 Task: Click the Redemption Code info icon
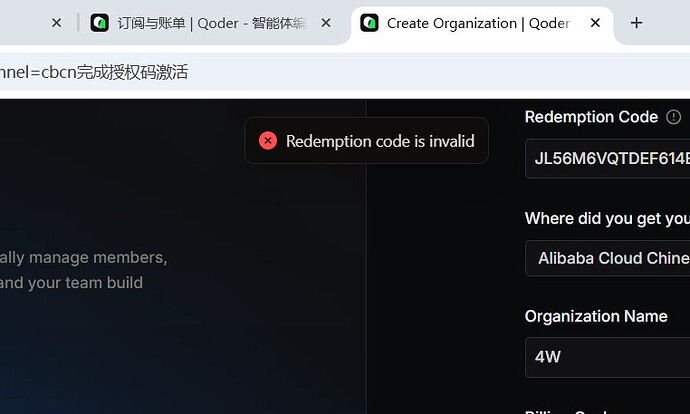click(673, 117)
